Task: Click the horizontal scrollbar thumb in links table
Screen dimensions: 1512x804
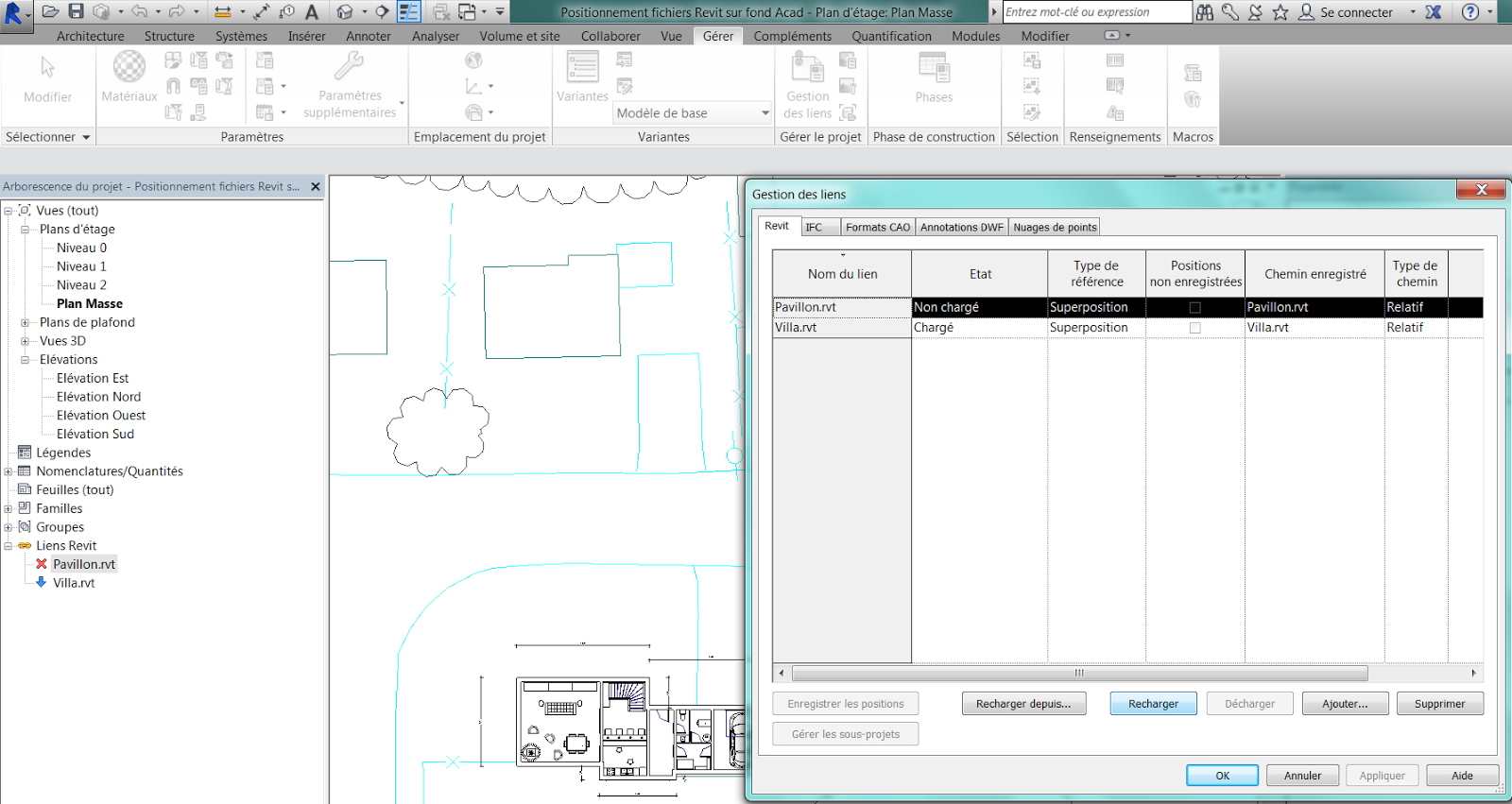Action: click(1079, 674)
